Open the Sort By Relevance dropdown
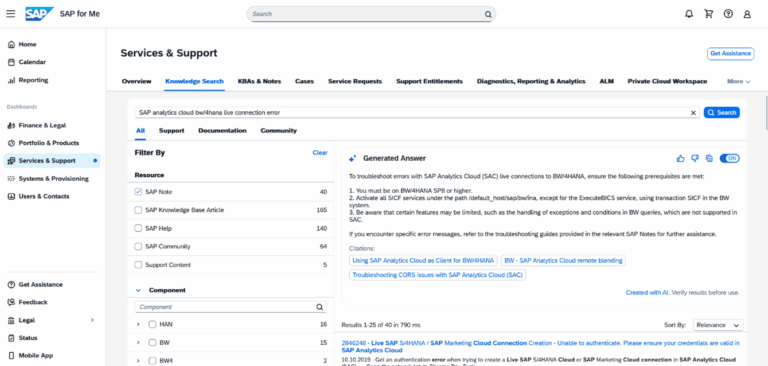This screenshot has width=768, height=366. click(x=718, y=325)
